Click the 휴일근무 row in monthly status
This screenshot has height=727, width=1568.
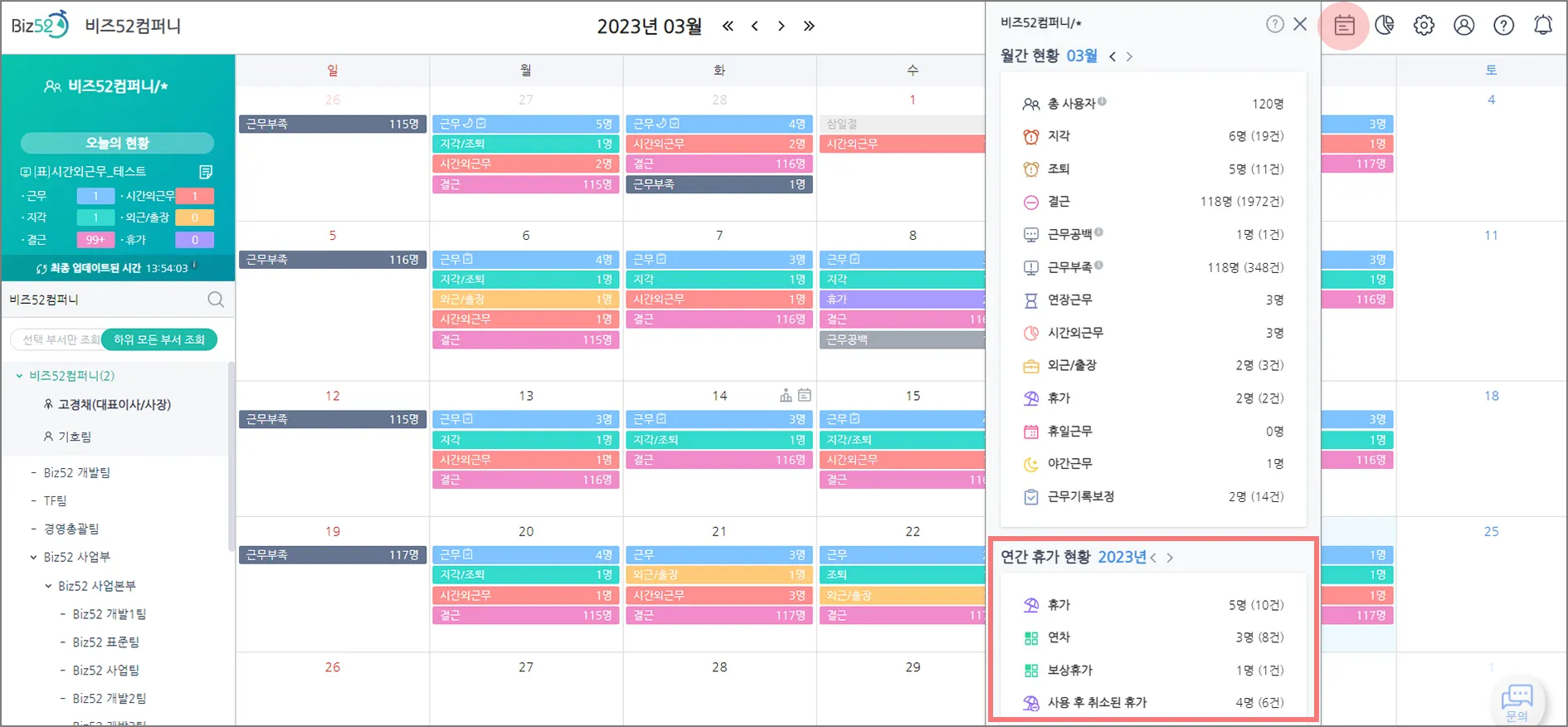1153,432
